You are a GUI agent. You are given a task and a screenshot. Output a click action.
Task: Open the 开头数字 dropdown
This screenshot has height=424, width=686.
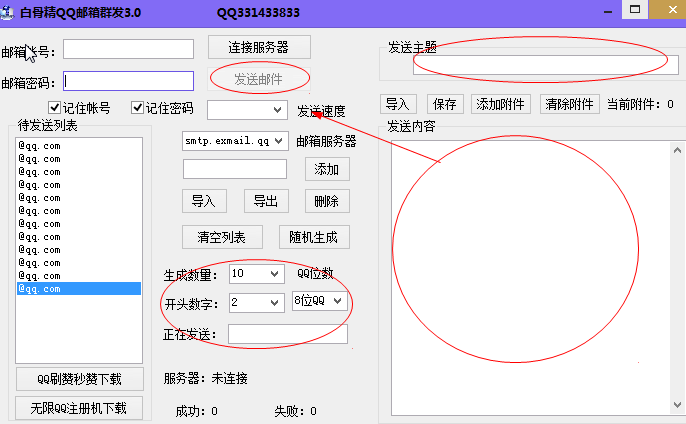click(x=257, y=303)
